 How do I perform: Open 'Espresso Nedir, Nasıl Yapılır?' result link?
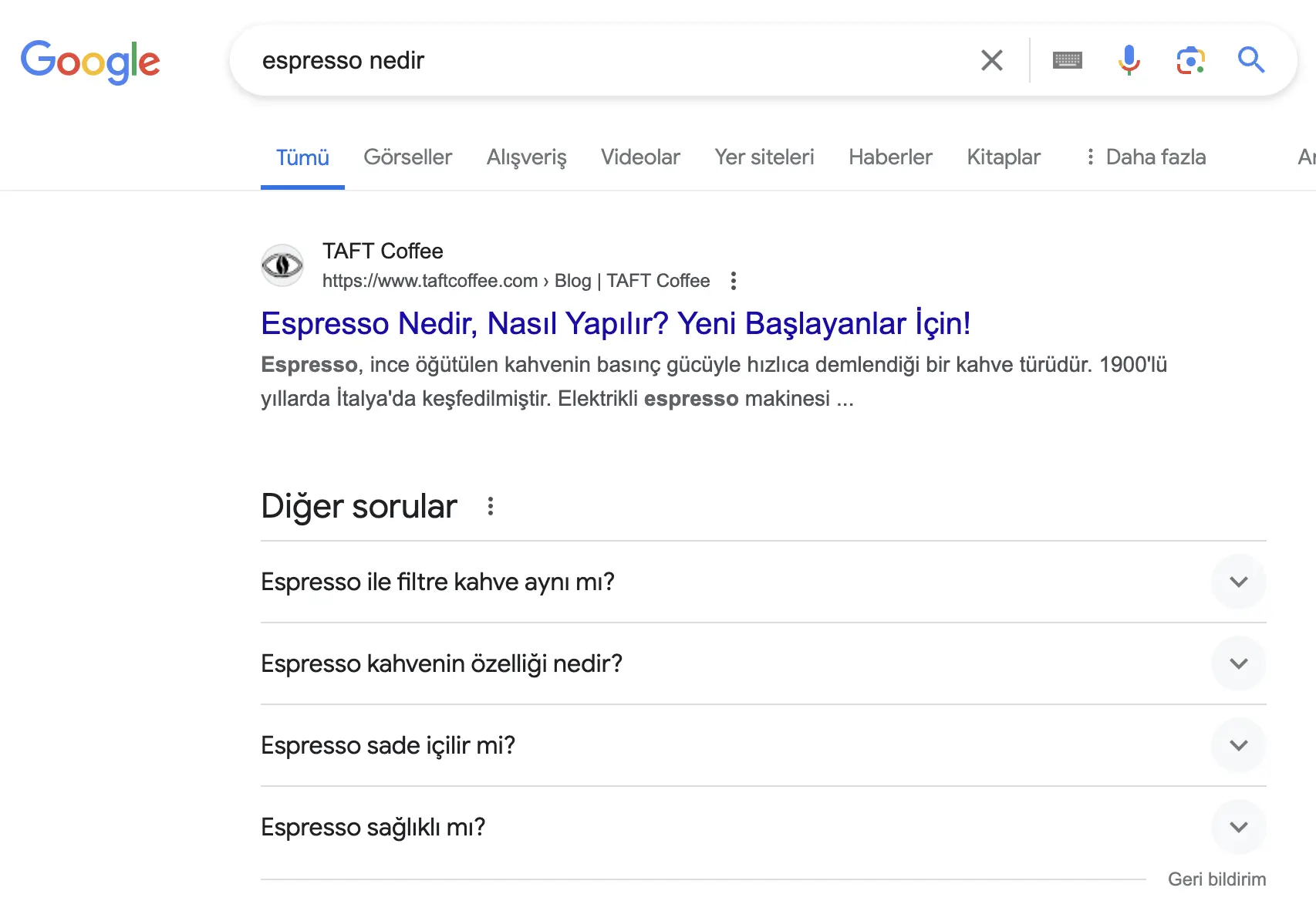616,323
